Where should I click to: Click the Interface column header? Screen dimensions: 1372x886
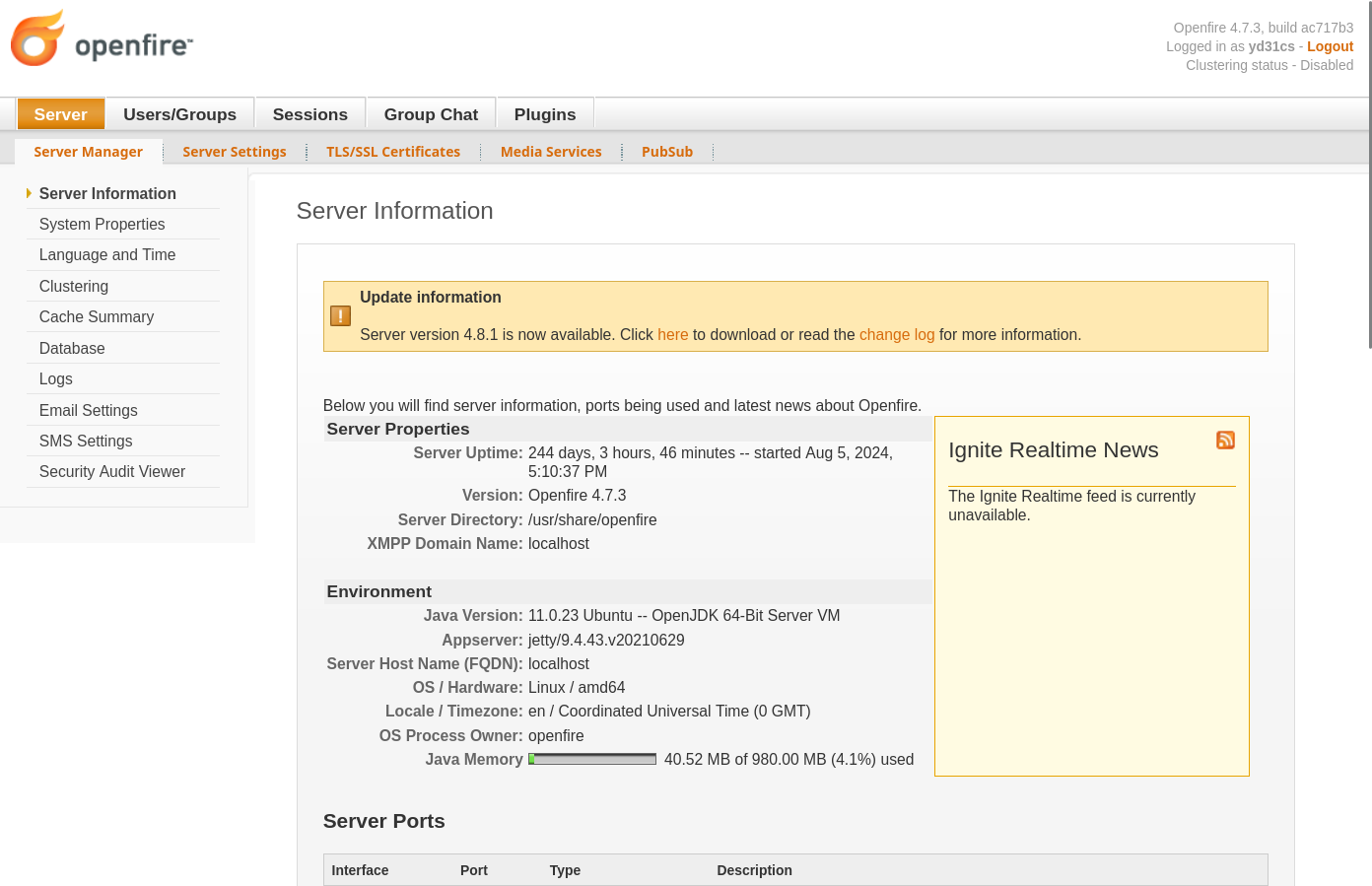[360, 870]
